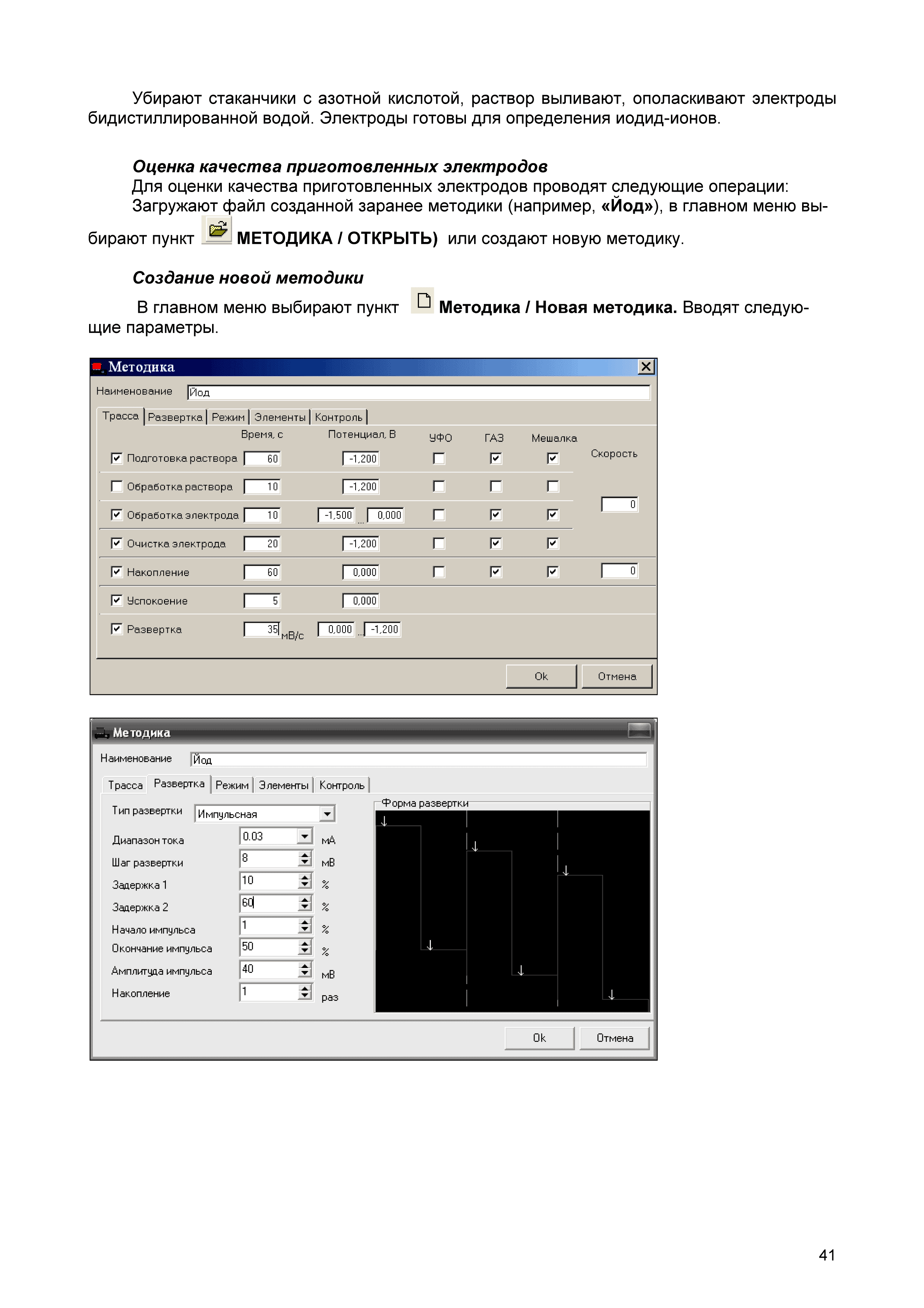Open the Развертка tab in the first dialog
This screenshot has height=1308, width=924.
pyautogui.click(x=175, y=417)
